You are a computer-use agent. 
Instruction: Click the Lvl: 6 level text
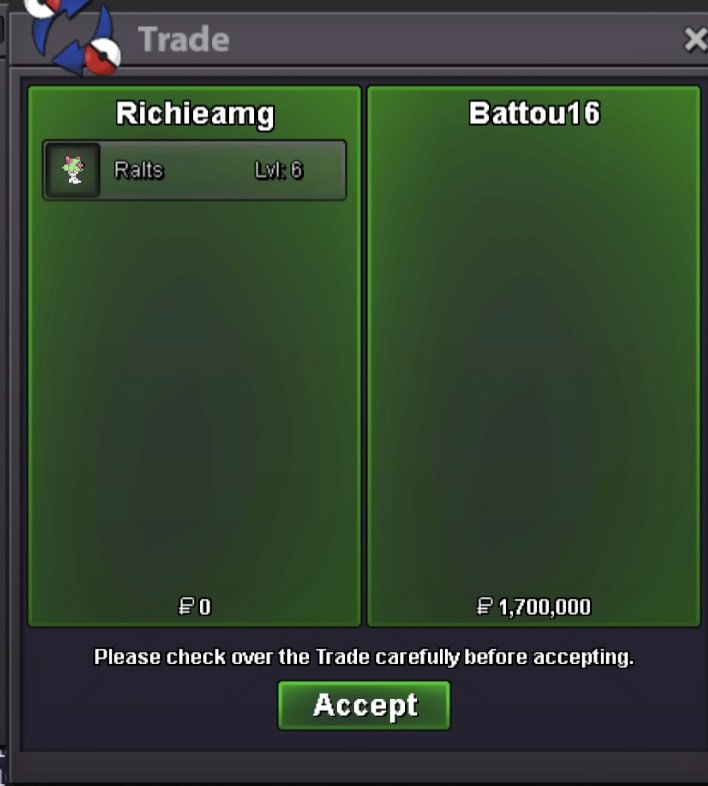(x=278, y=170)
